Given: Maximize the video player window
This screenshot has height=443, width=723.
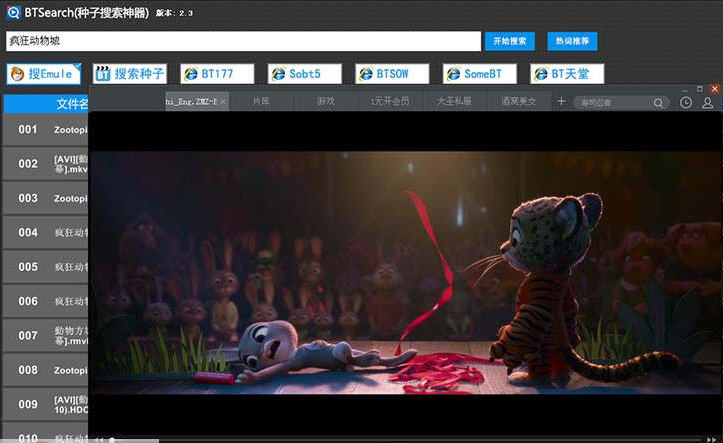Looking at the screenshot, I should [x=699, y=89].
